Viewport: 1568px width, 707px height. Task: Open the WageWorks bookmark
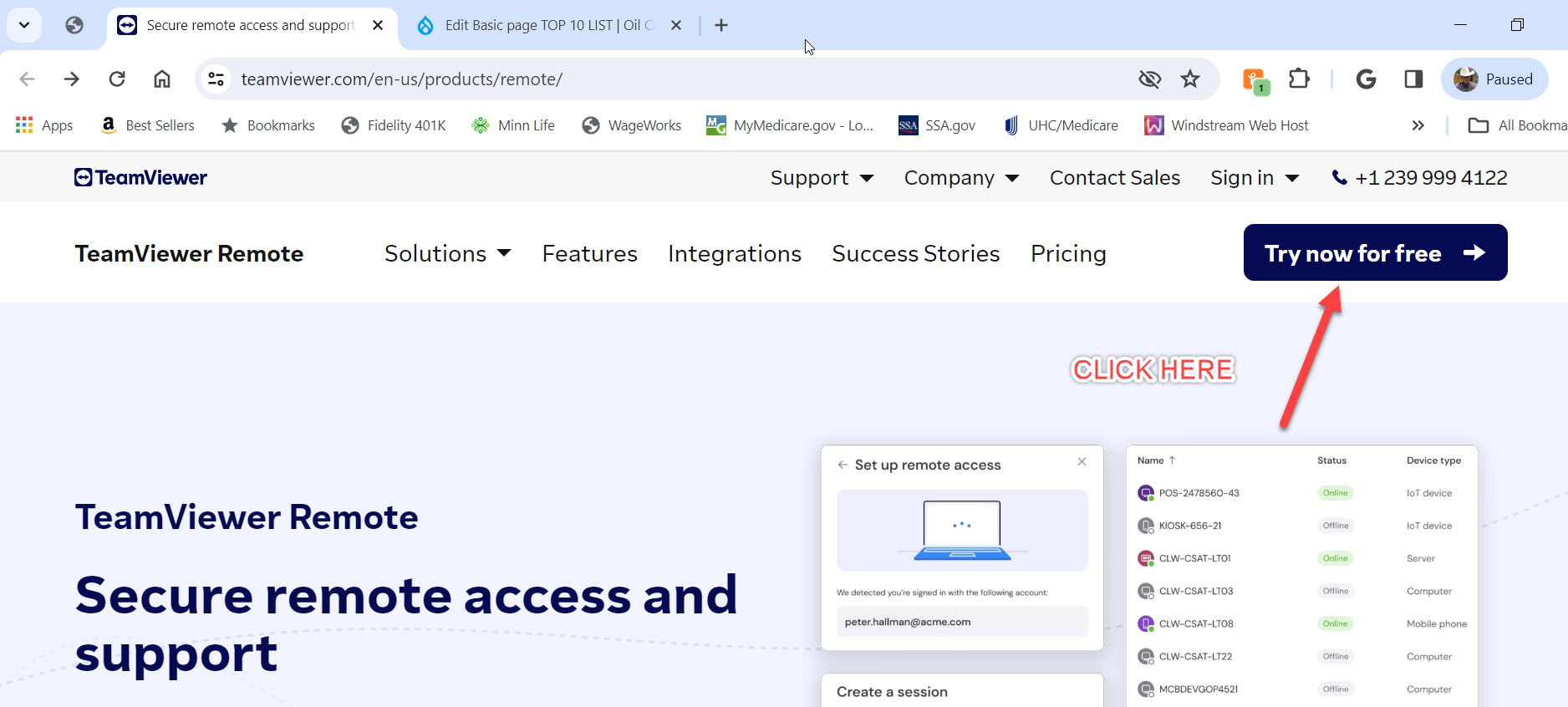(632, 125)
